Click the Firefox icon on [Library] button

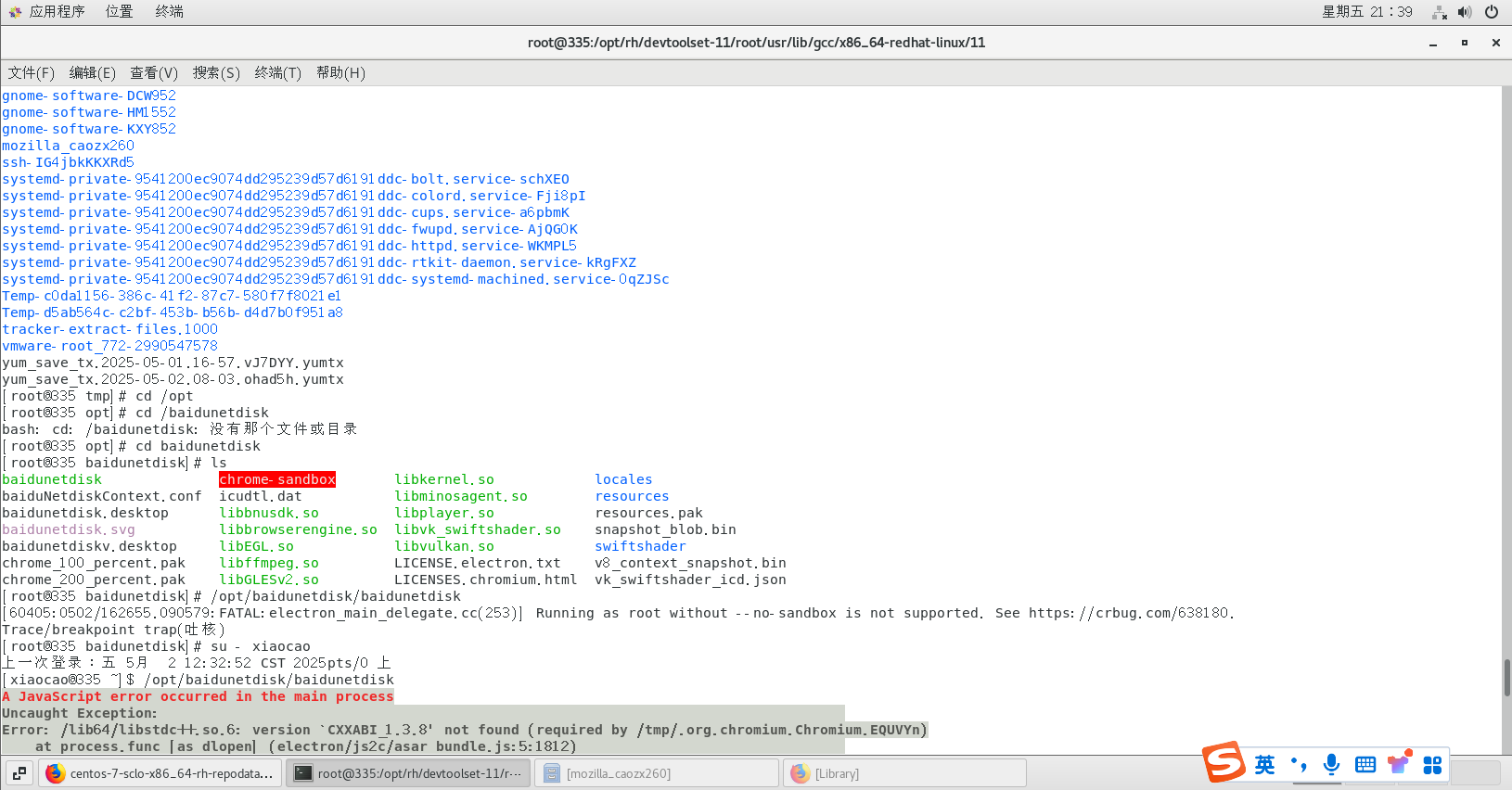(800, 773)
